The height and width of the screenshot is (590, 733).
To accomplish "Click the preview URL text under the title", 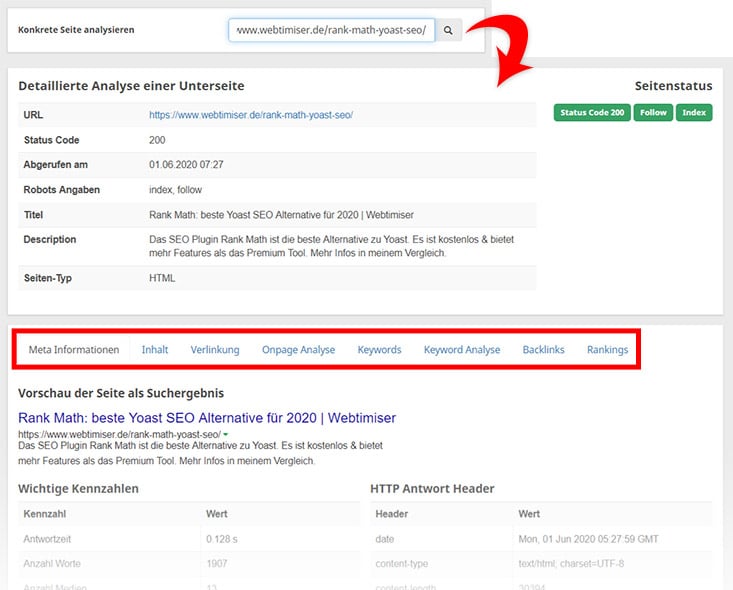I will (x=119, y=435).
